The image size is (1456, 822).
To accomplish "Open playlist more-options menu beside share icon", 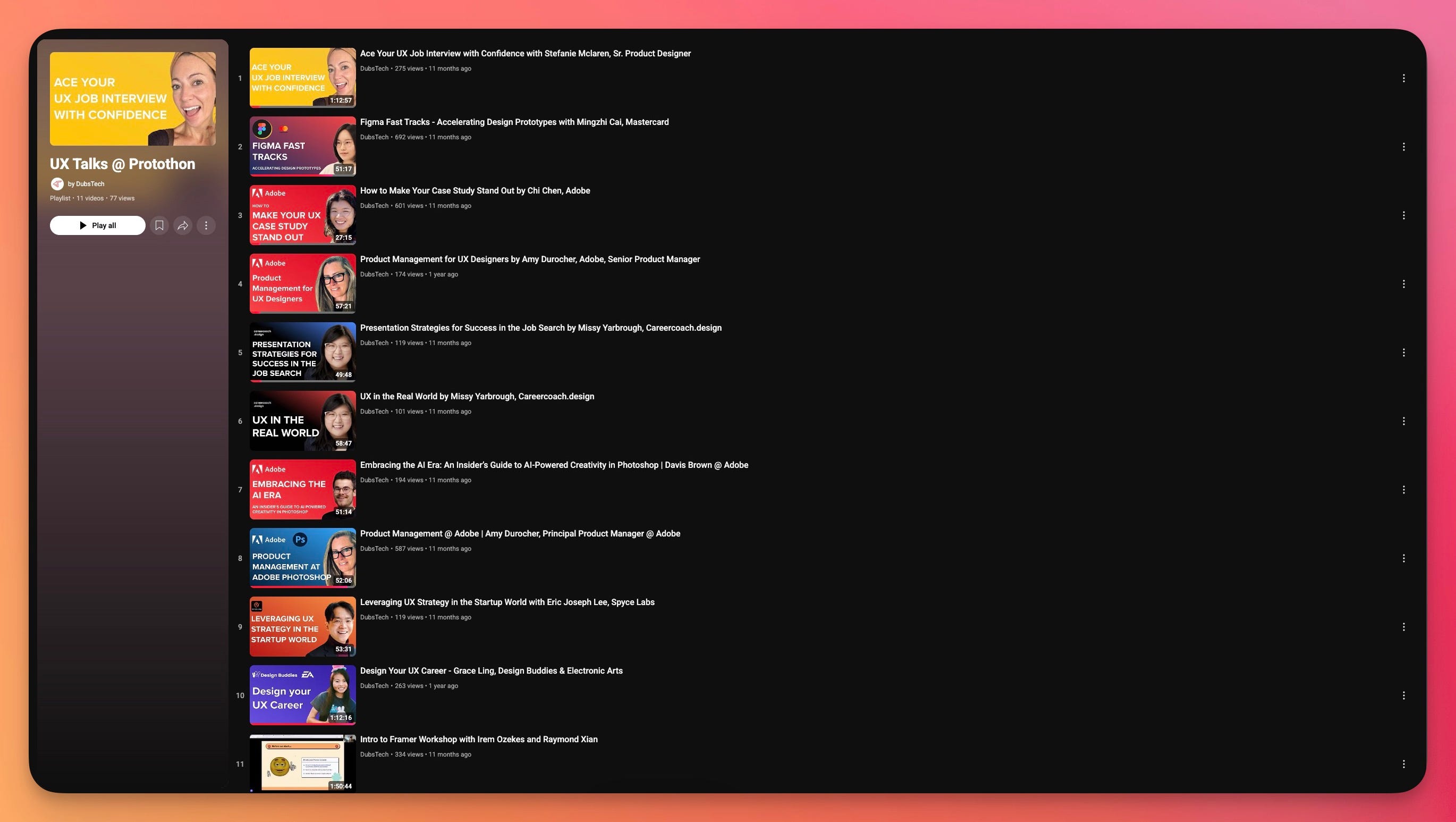I will click(206, 226).
